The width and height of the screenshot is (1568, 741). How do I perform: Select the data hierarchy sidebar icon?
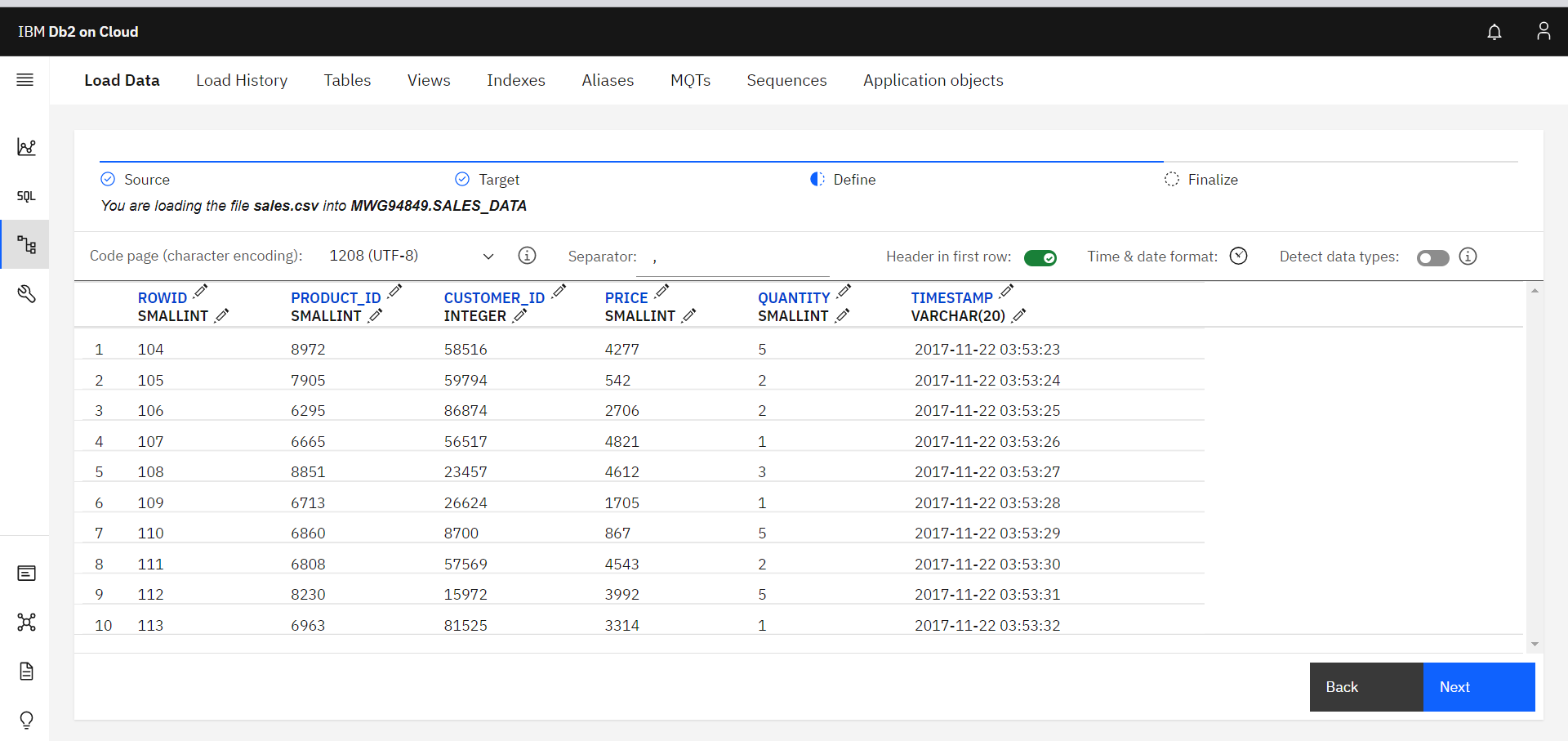tap(26, 244)
